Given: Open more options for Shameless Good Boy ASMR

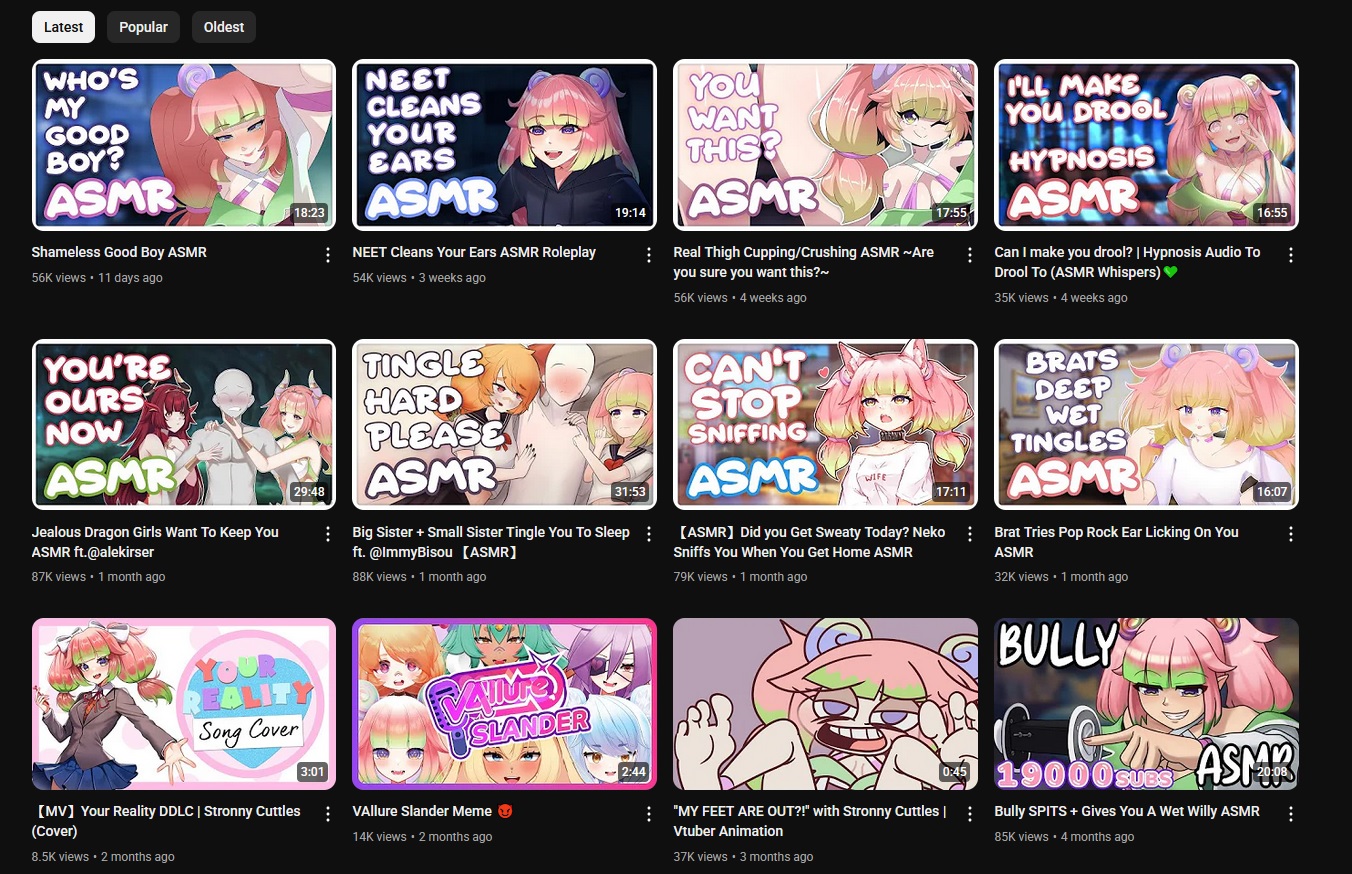Looking at the screenshot, I should 328,255.
